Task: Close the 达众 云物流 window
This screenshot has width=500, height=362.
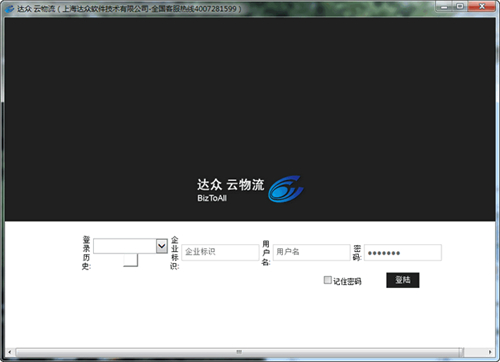Action: [x=482, y=6]
